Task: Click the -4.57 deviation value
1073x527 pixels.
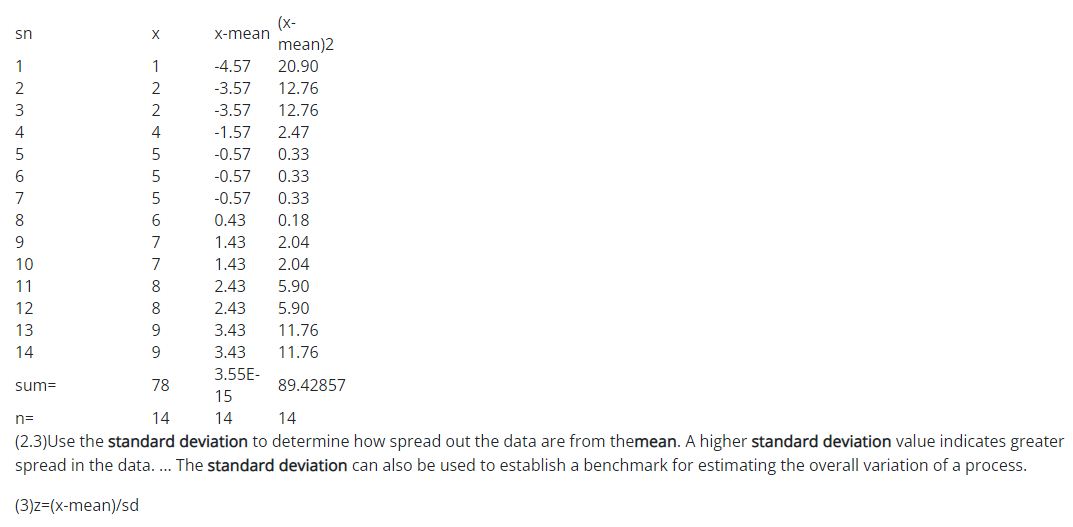Action: 233,66
